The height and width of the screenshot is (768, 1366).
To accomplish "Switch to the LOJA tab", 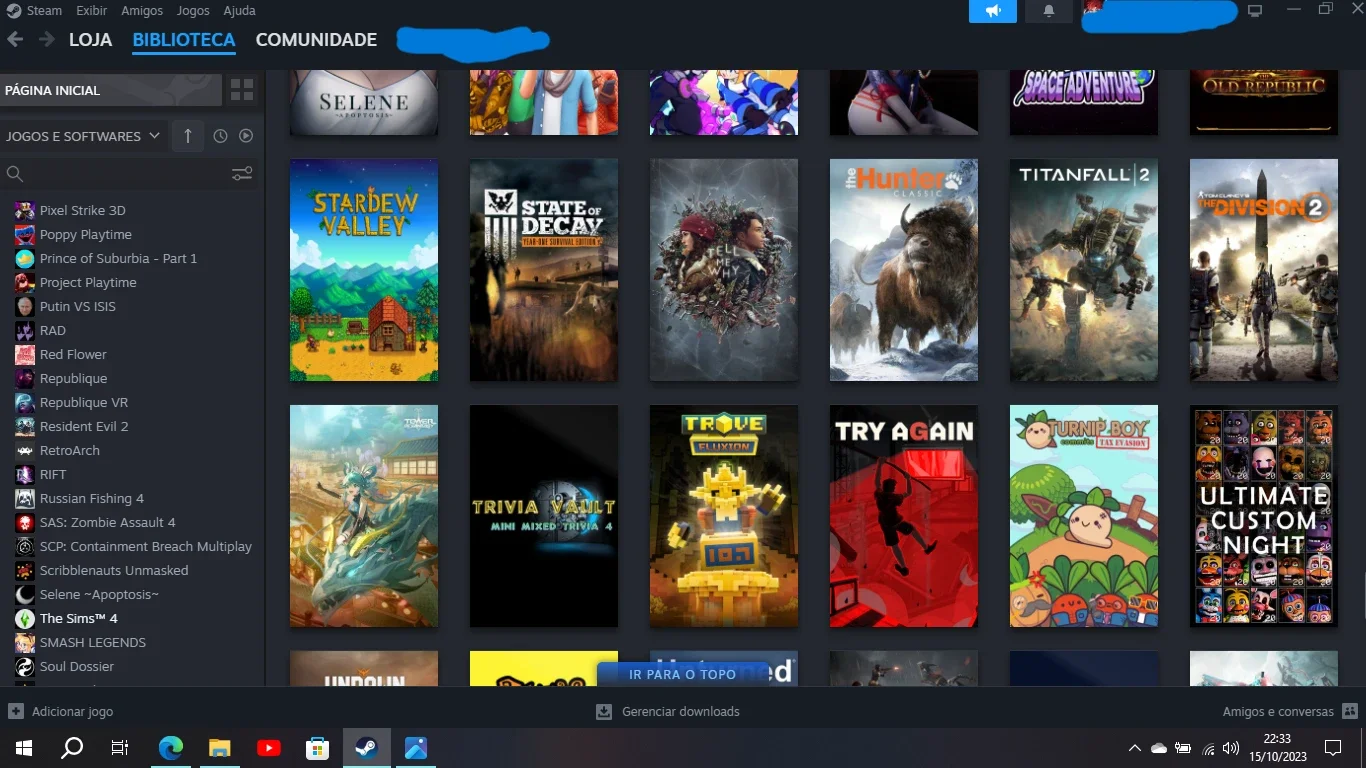I will pyautogui.click(x=90, y=40).
